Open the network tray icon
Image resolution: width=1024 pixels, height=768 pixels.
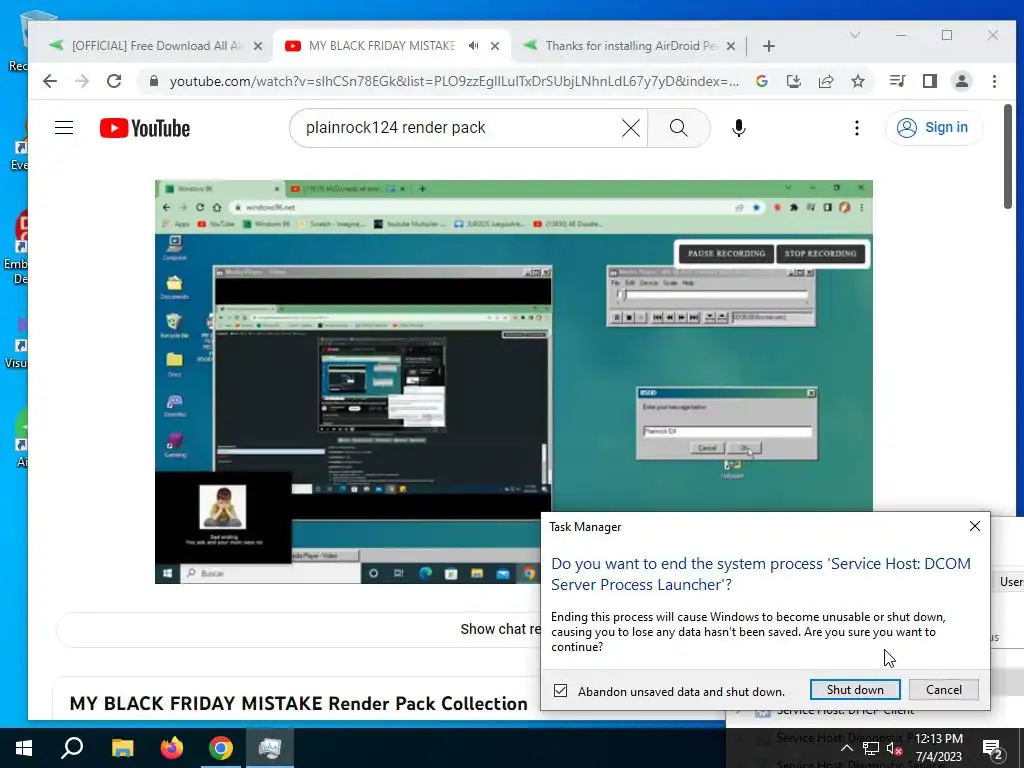click(x=871, y=748)
